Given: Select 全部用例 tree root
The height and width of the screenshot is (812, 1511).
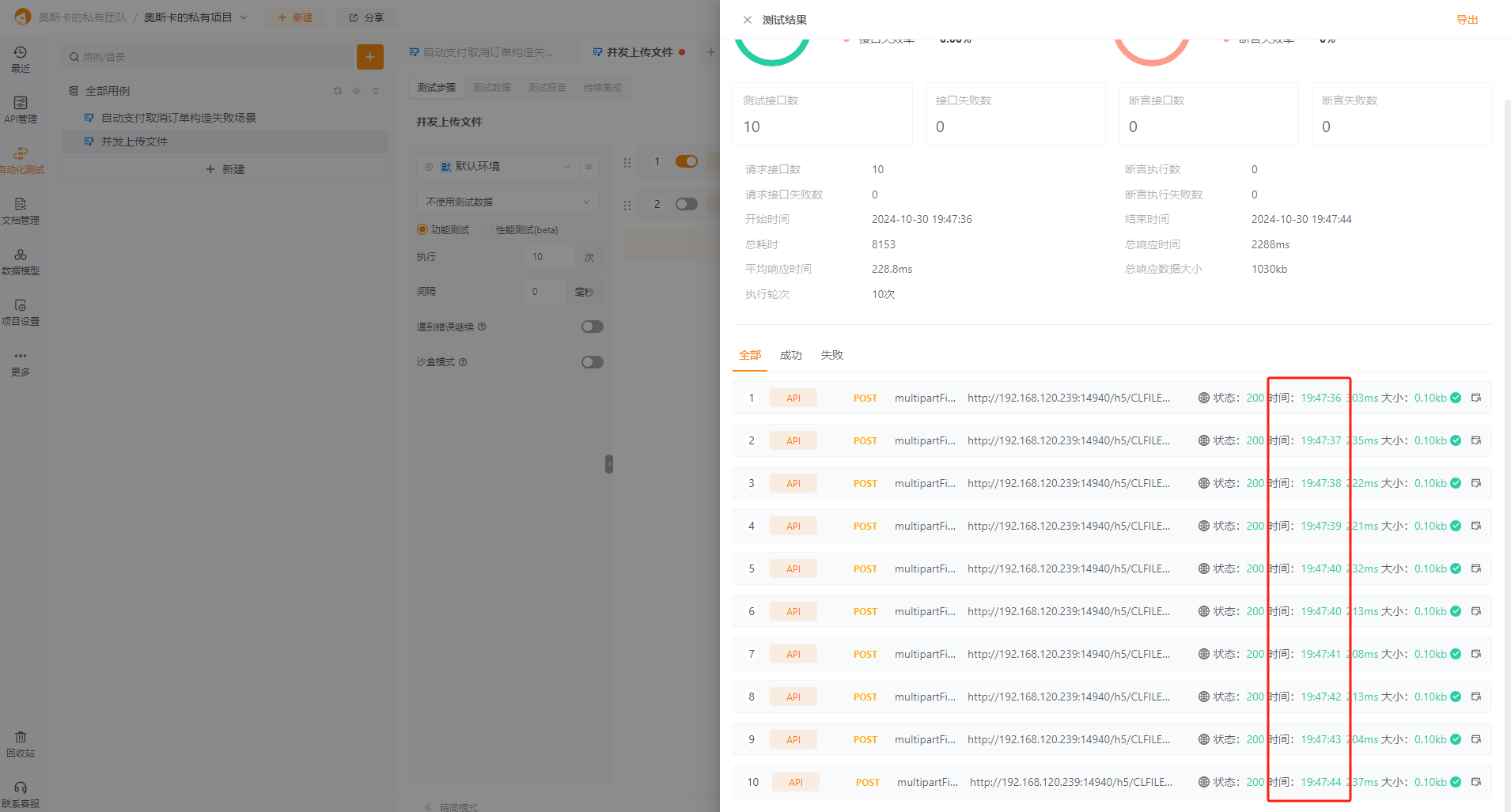Looking at the screenshot, I should pyautogui.click(x=108, y=91).
